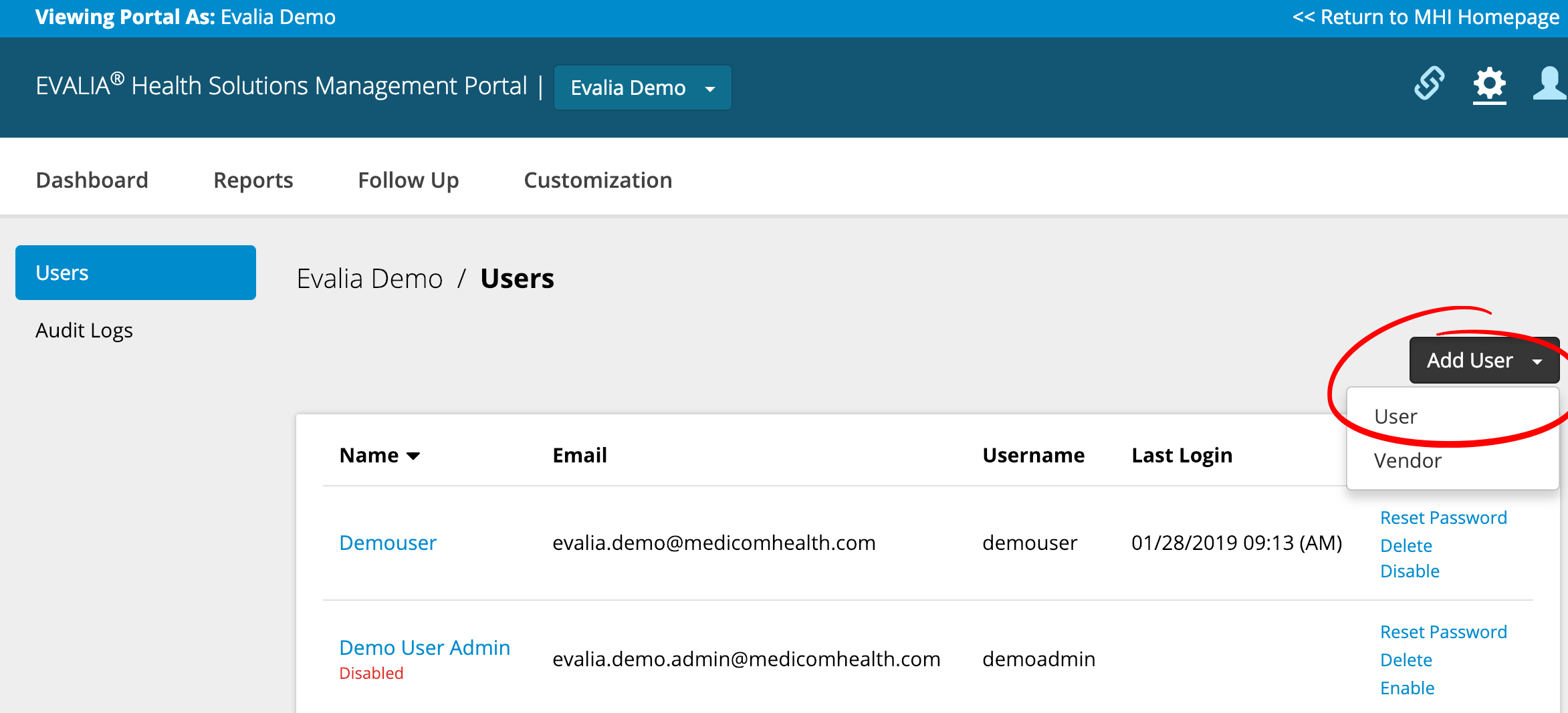This screenshot has height=713, width=1568.
Task: Enable the demoadmin account
Action: pos(1408,688)
